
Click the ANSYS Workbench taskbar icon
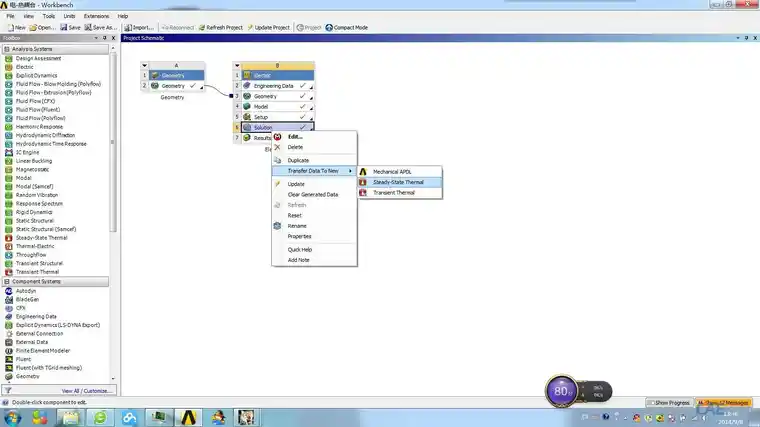[x=188, y=417]
